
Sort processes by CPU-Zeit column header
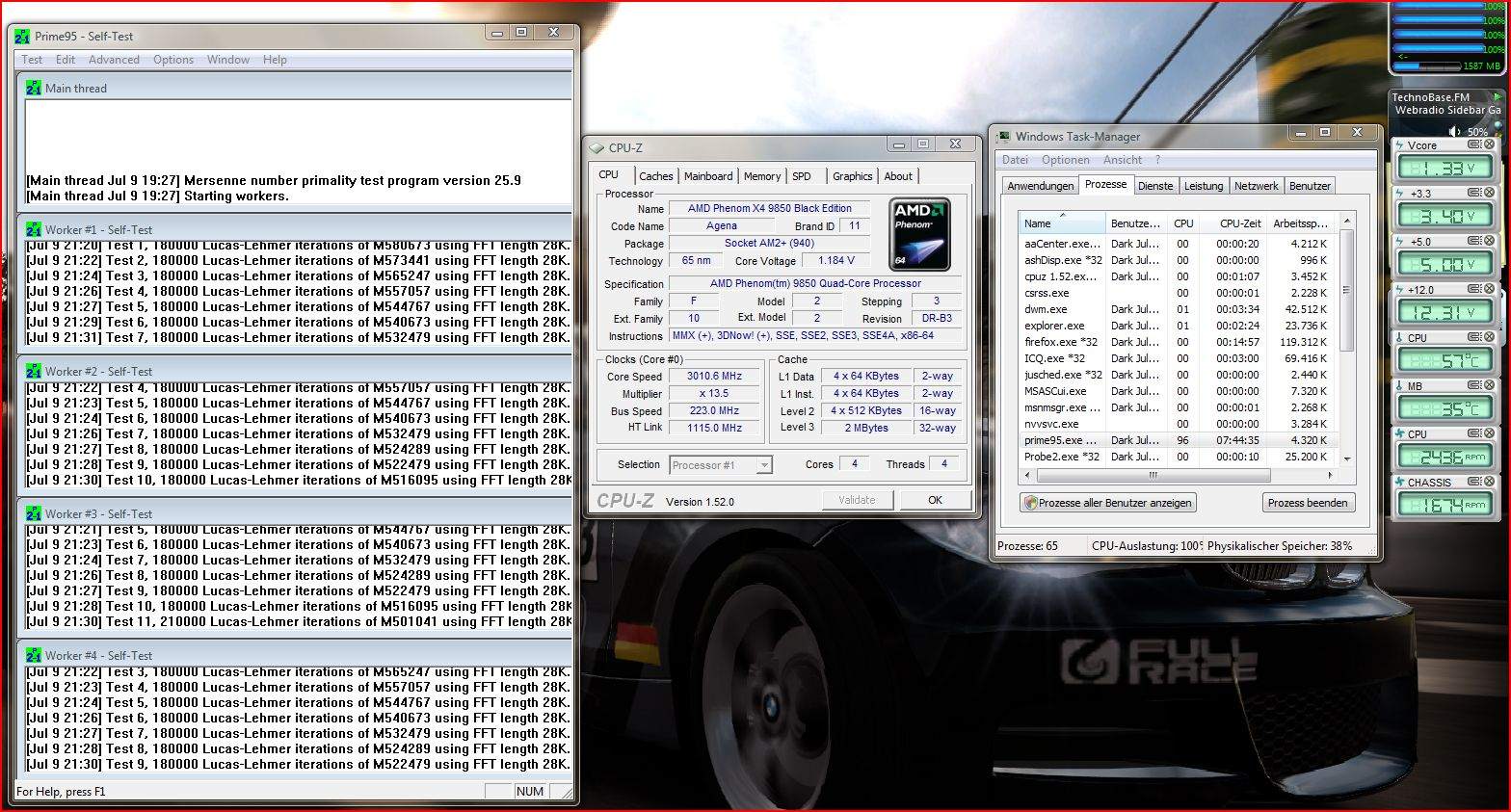click(x=1232, y=223)
